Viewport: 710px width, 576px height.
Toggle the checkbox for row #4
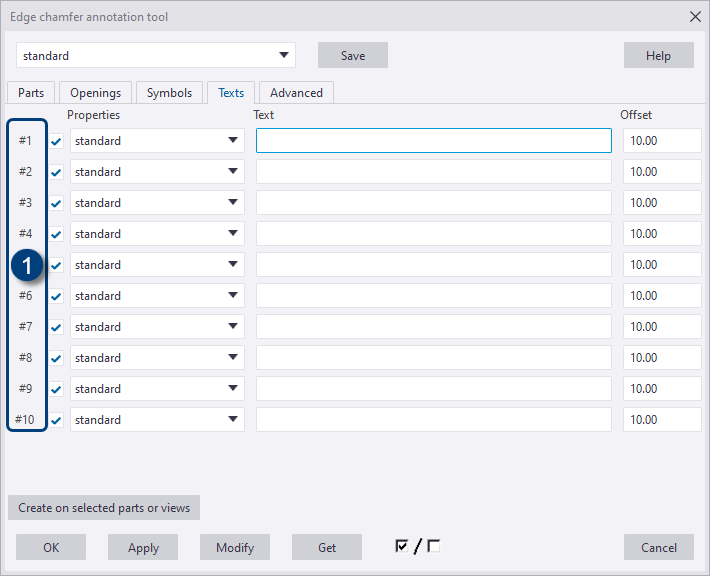pyautogui.click(x=56, y=234)
